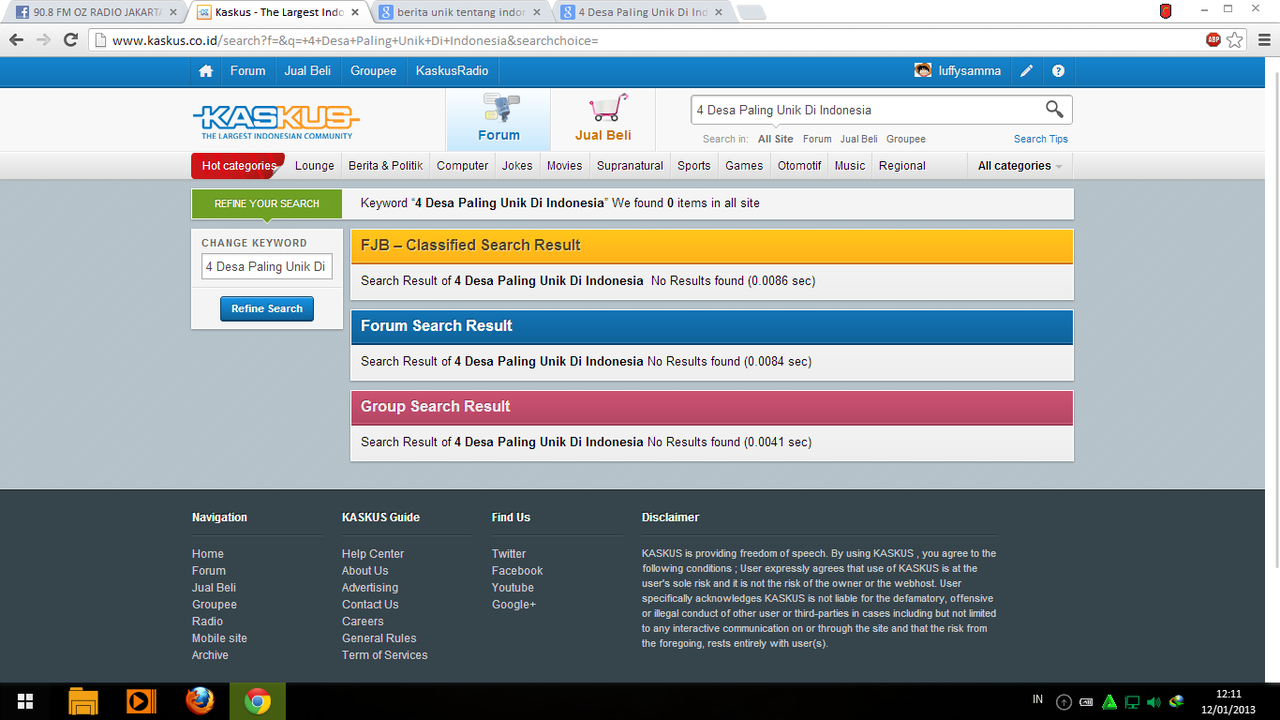Open the Twitter footer link
The image size is (1280, 720).
point(508,554)
